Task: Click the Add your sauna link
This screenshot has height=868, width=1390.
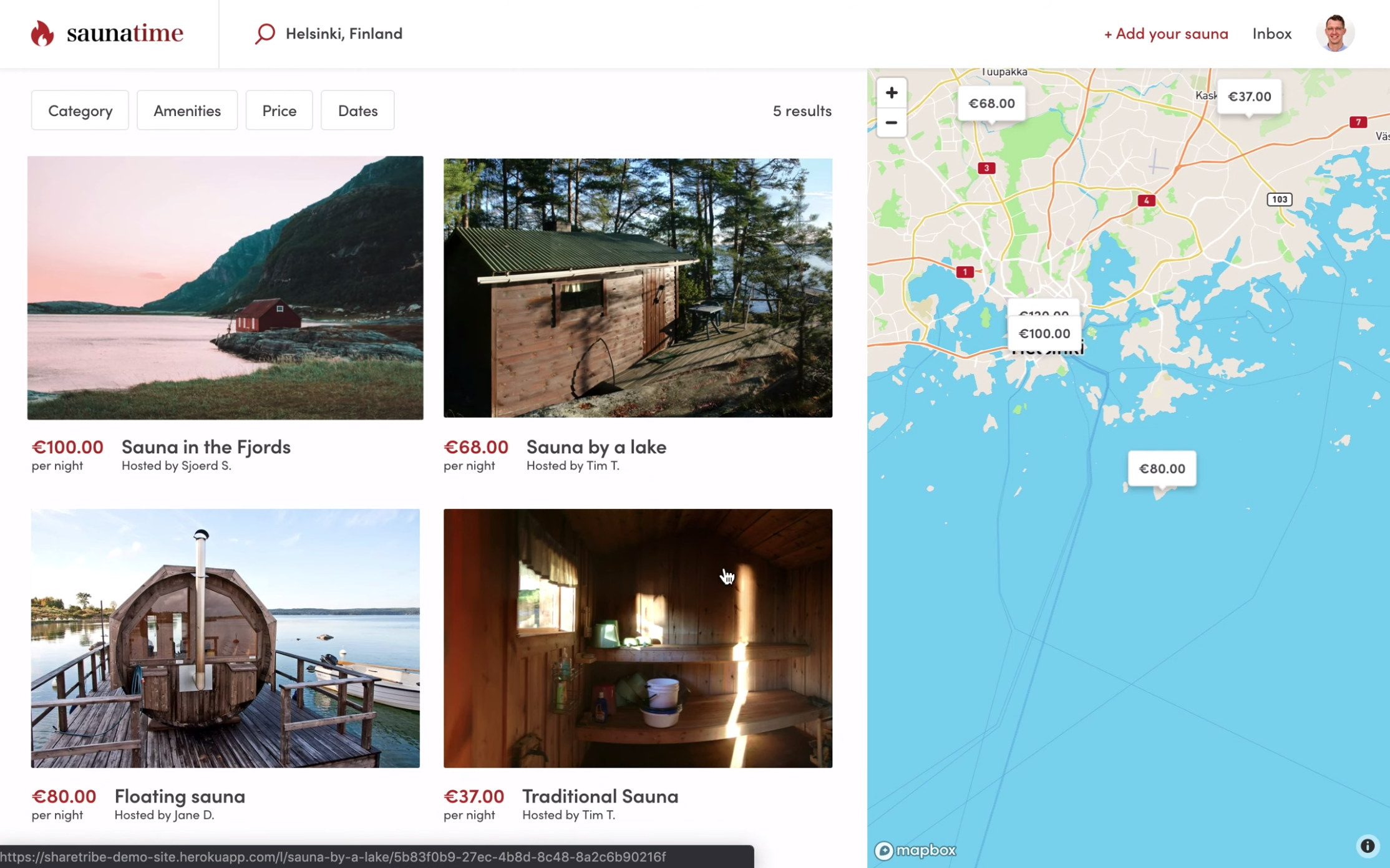Action: (x=1165, y=34)
